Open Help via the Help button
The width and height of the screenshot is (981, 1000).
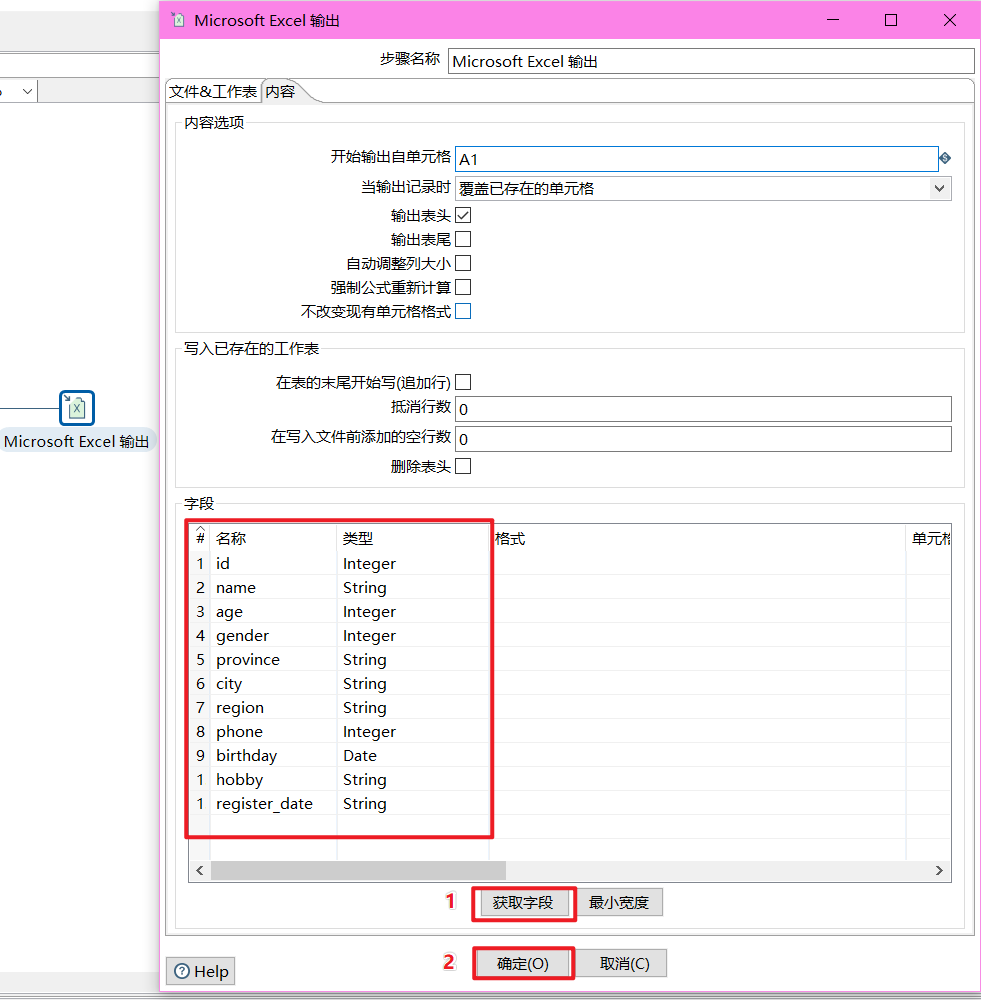[200, 971]
